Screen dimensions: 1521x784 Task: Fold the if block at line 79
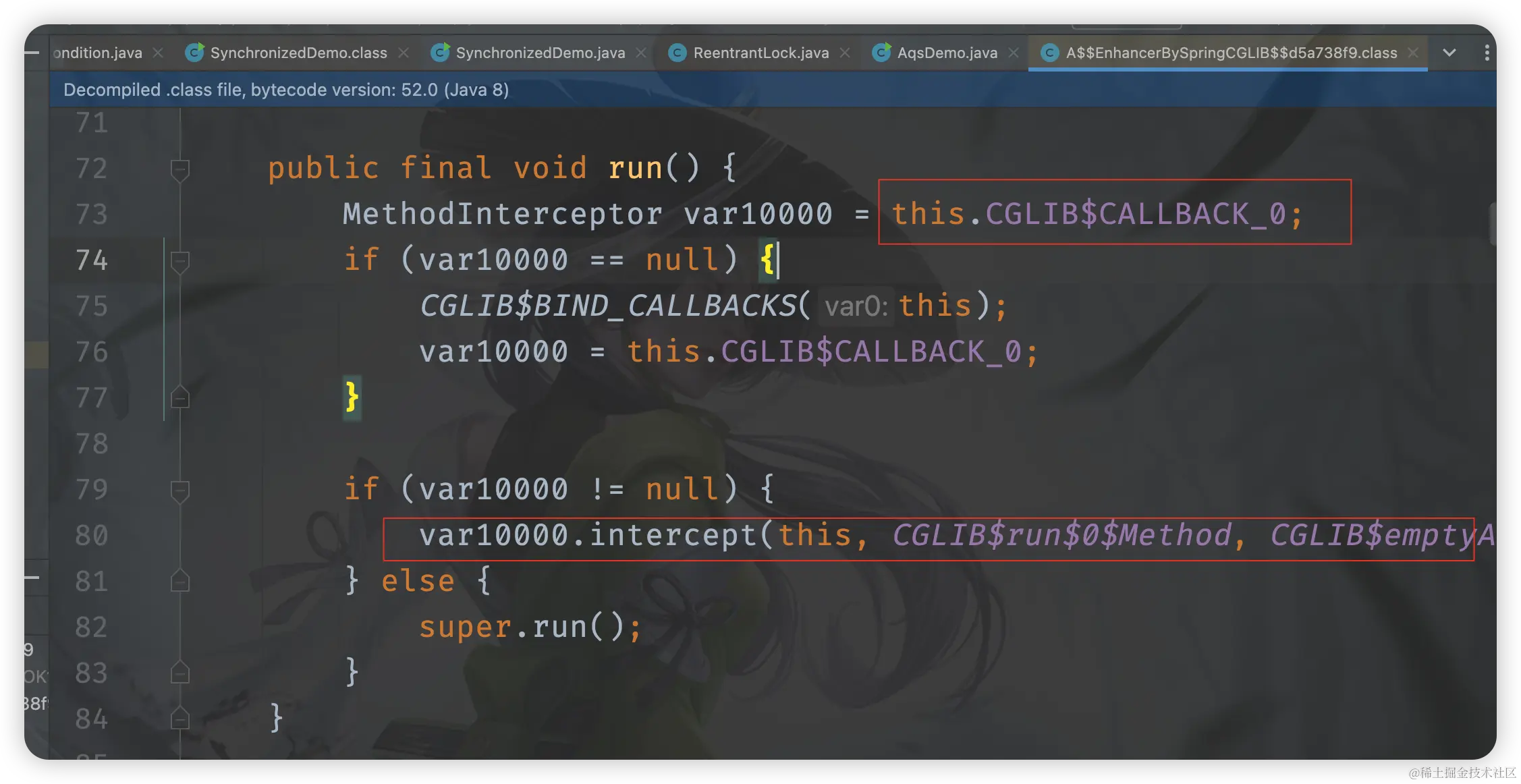click(x=179, y=491)
